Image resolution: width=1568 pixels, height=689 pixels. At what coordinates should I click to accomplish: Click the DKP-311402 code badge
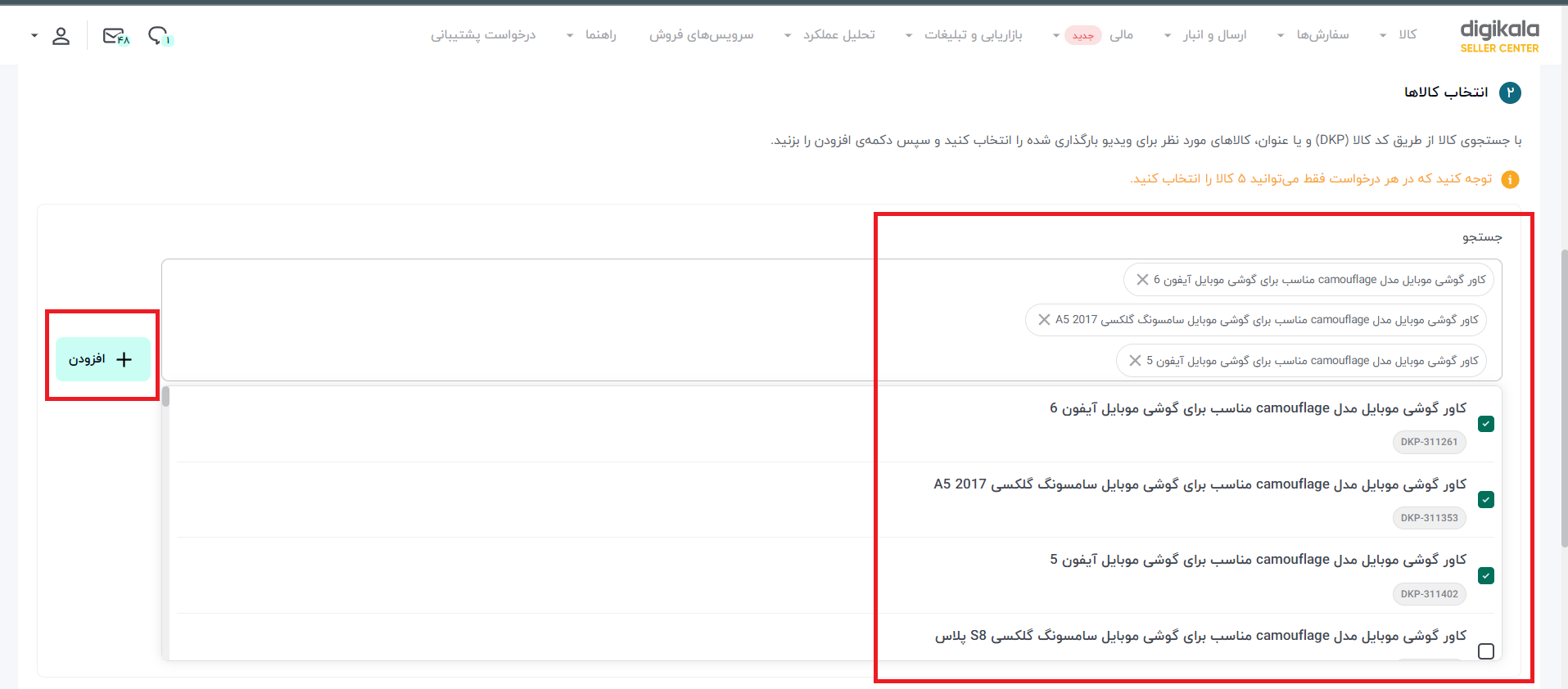[x=1430, y=594]
